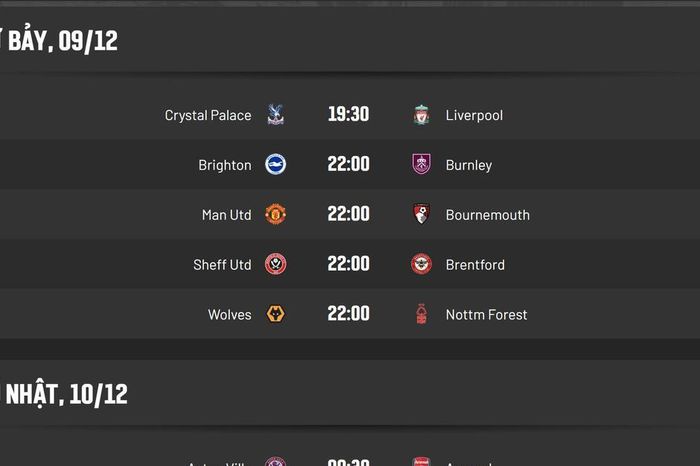Click the Sheff Utd badge icon

[275, 264]
